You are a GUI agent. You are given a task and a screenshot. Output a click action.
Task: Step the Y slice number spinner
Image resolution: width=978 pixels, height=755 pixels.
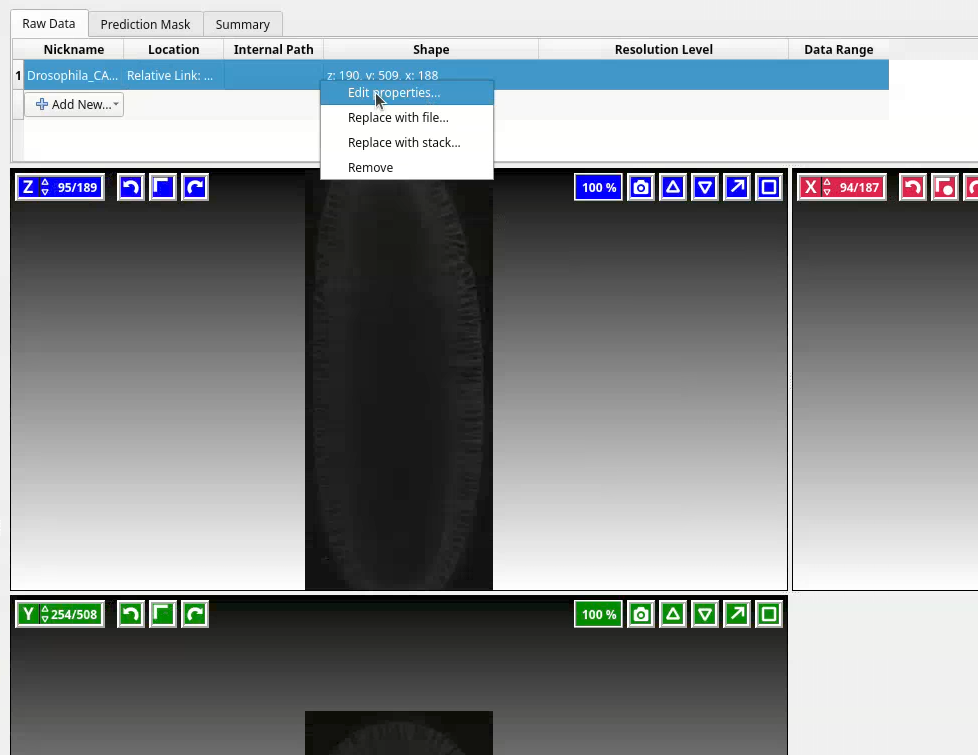45,614
